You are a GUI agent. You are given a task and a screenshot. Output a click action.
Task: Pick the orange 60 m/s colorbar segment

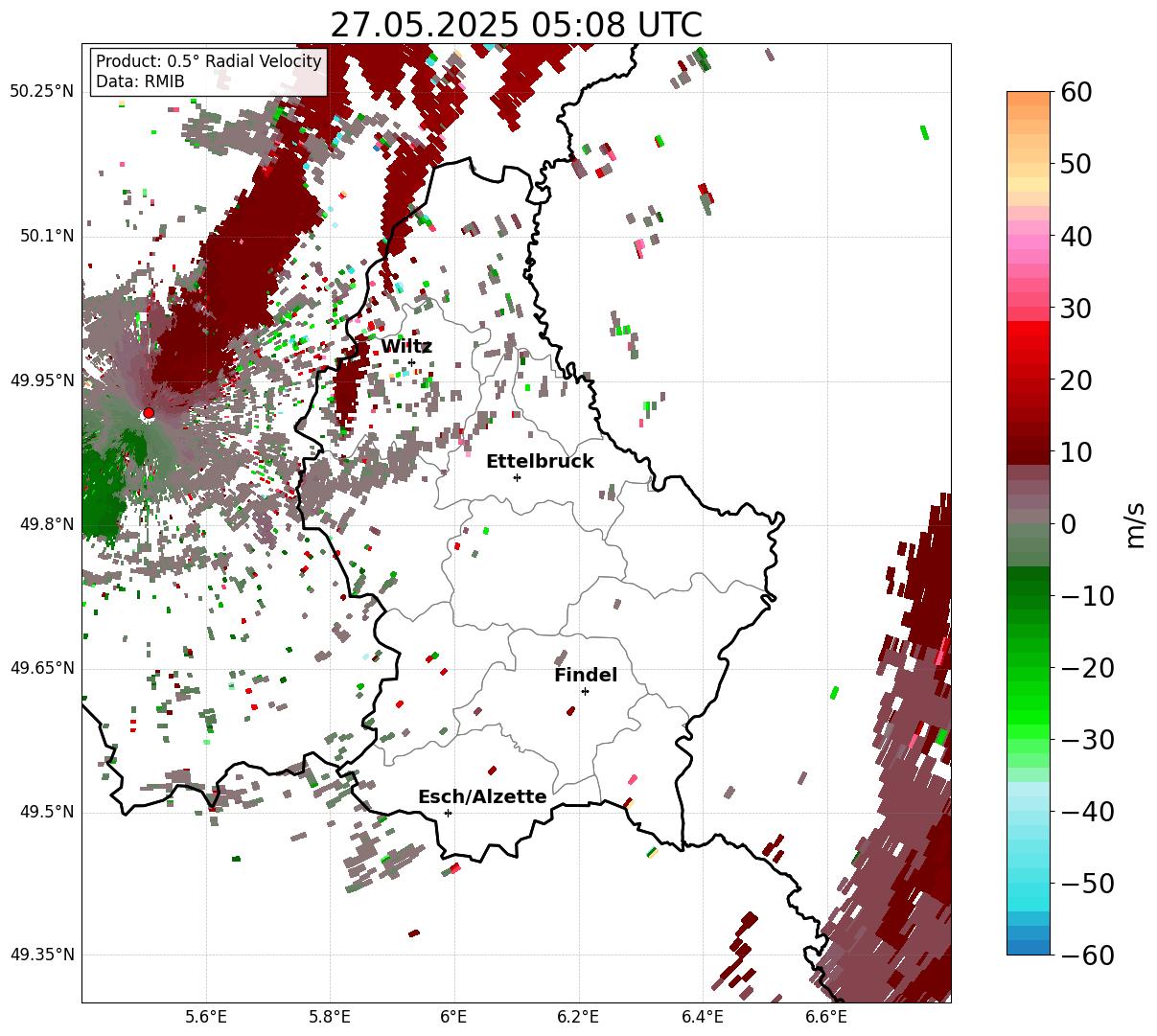click(1029, 99)
